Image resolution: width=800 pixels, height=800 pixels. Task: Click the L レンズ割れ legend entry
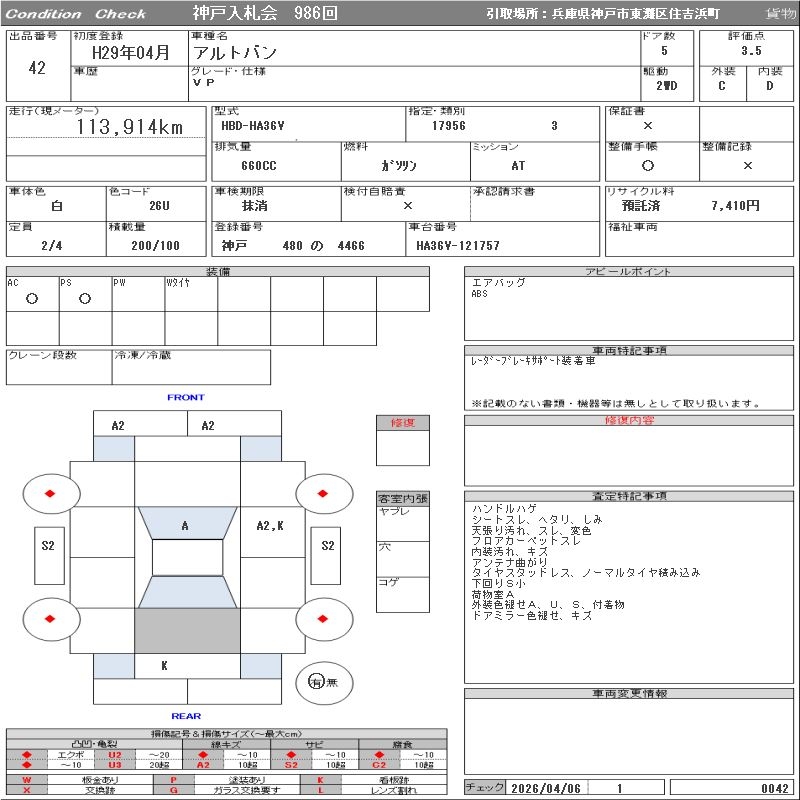coord(374,790)
